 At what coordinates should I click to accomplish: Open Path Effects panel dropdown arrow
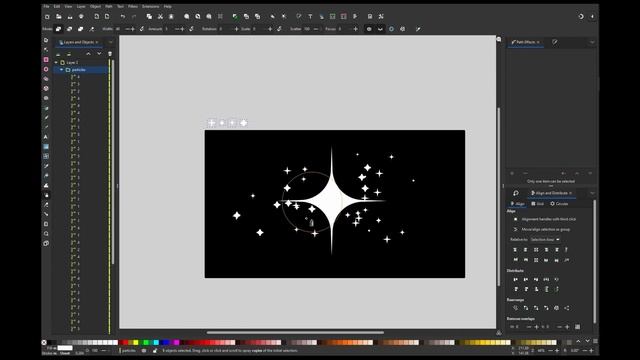click(x=592, y=42)
